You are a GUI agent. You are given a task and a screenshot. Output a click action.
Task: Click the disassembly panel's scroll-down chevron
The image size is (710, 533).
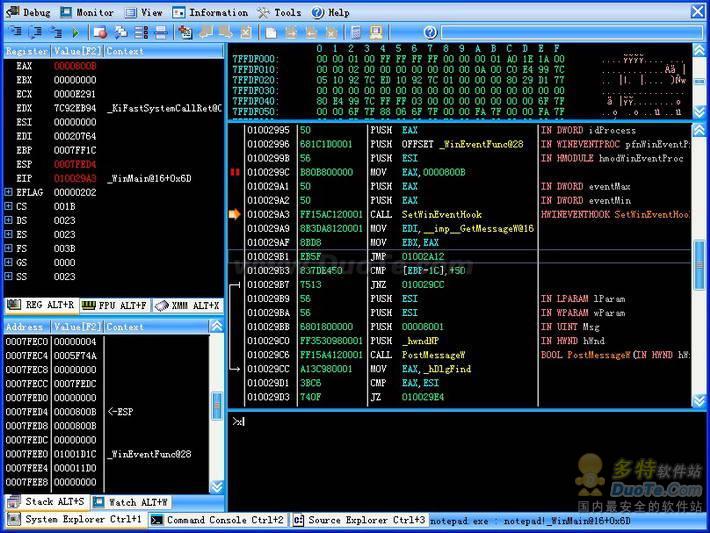[x=699, y=400]
